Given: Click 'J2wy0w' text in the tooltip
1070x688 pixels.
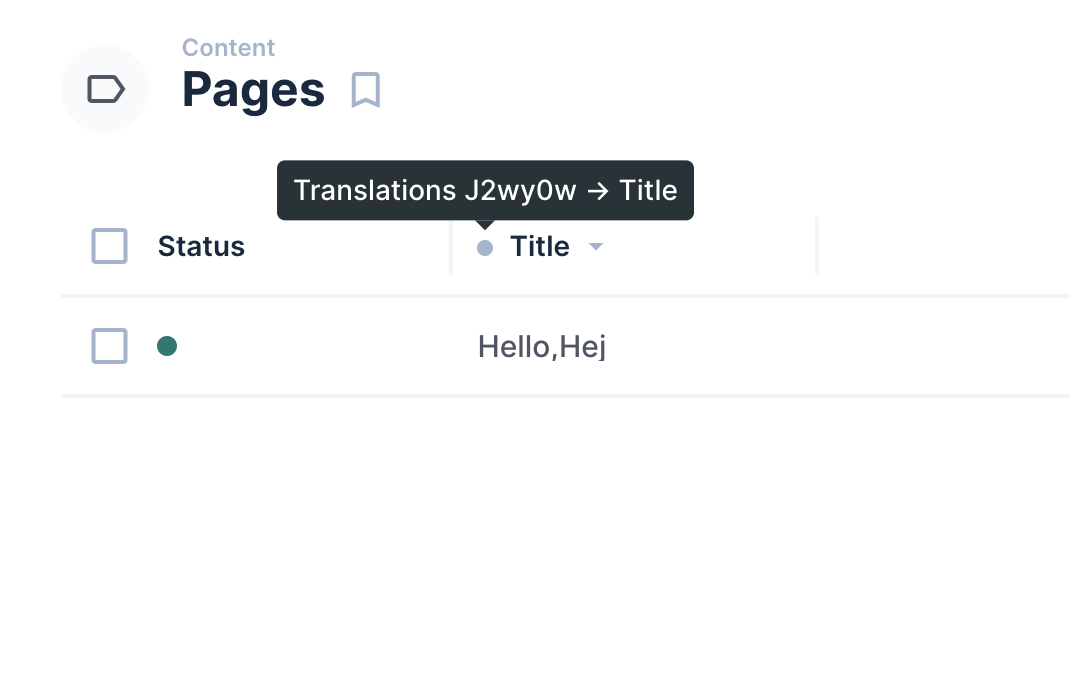Looking at the screenshot, I should pos(521,190).
